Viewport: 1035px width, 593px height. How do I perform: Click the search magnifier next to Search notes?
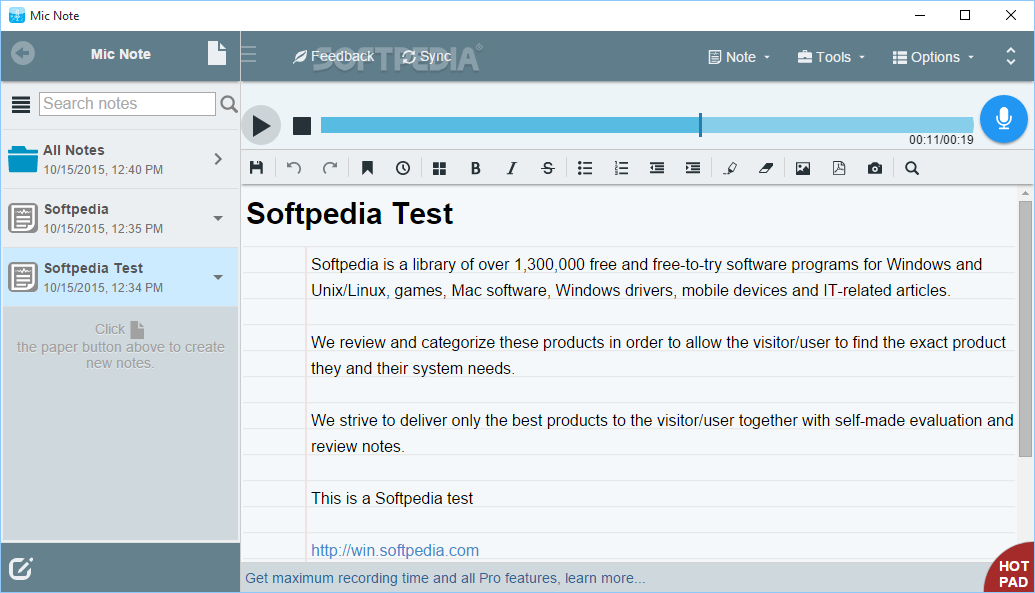pyautogui.click(x=228, y=104)
